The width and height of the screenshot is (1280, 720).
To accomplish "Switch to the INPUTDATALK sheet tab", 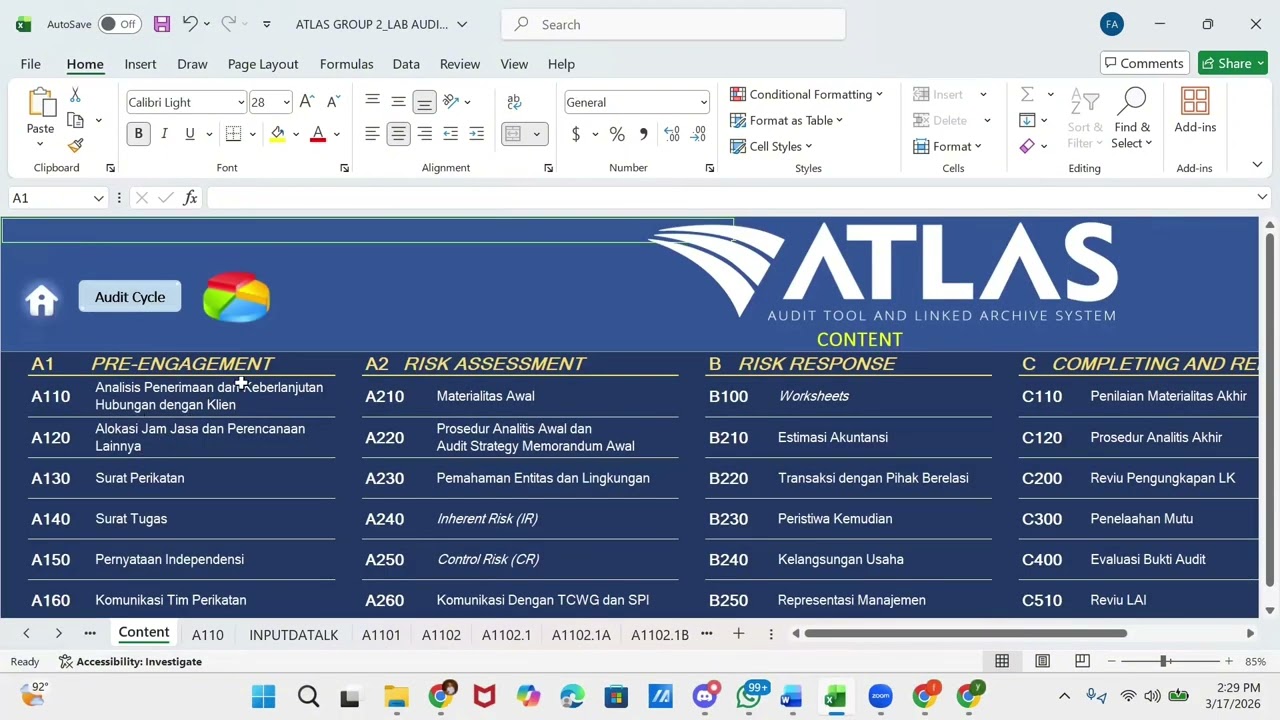I will pyautogui.click(x=293, y=635).
